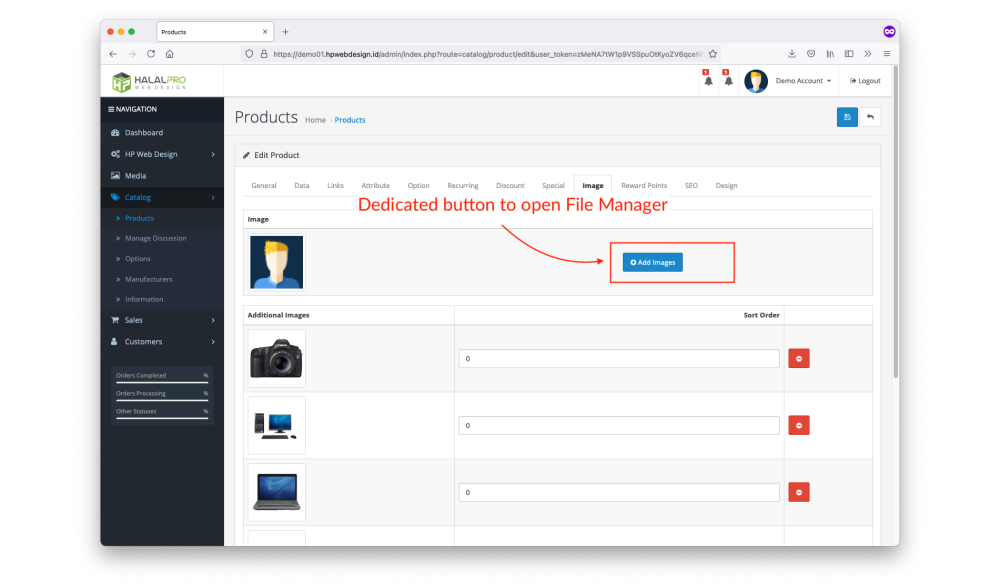Remove the desktop computer image row

click(799, 425)
